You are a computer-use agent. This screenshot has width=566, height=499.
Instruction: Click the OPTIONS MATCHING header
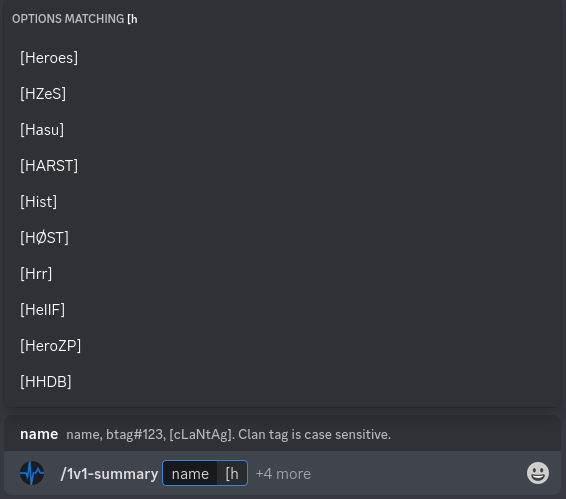click(x=75, y=19)
